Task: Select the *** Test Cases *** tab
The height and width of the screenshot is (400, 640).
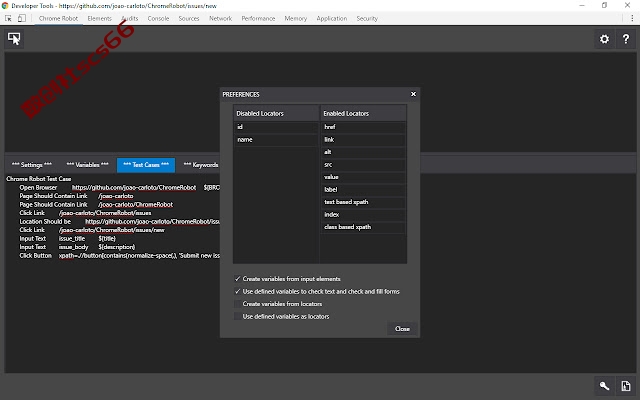Action: point(146,165)
